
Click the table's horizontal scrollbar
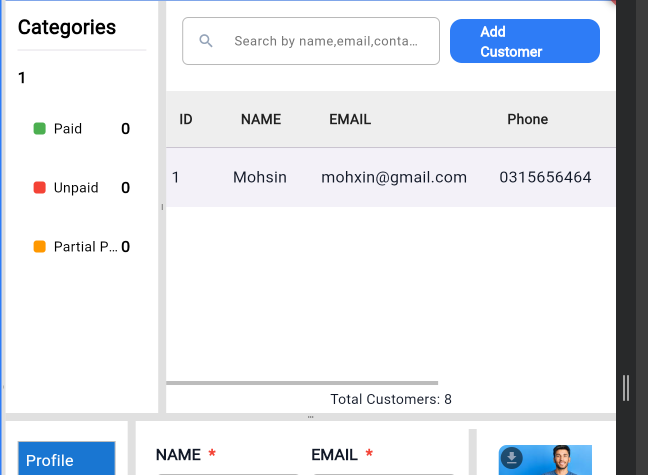[302, 383]
